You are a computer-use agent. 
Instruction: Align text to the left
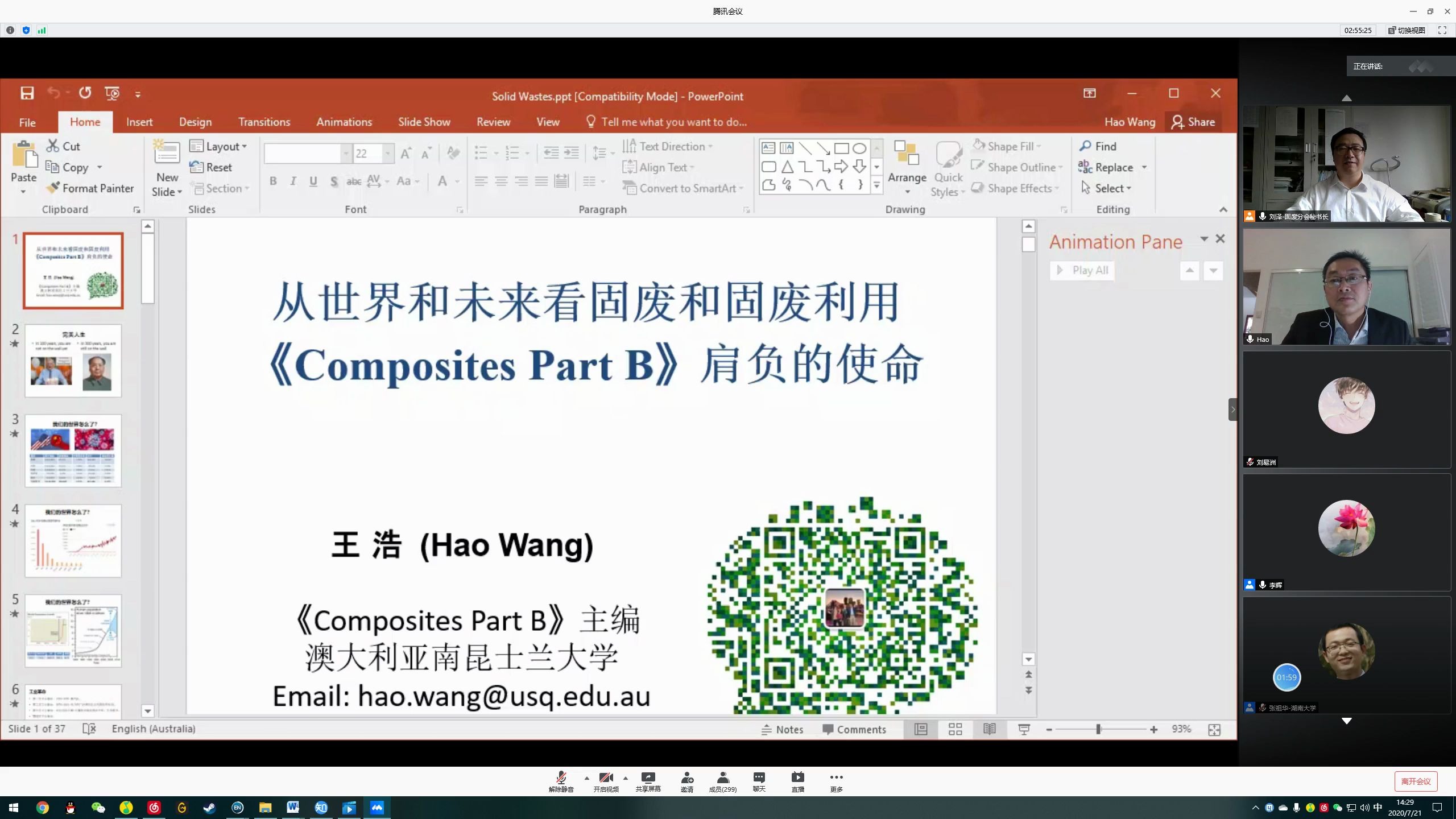481,181
